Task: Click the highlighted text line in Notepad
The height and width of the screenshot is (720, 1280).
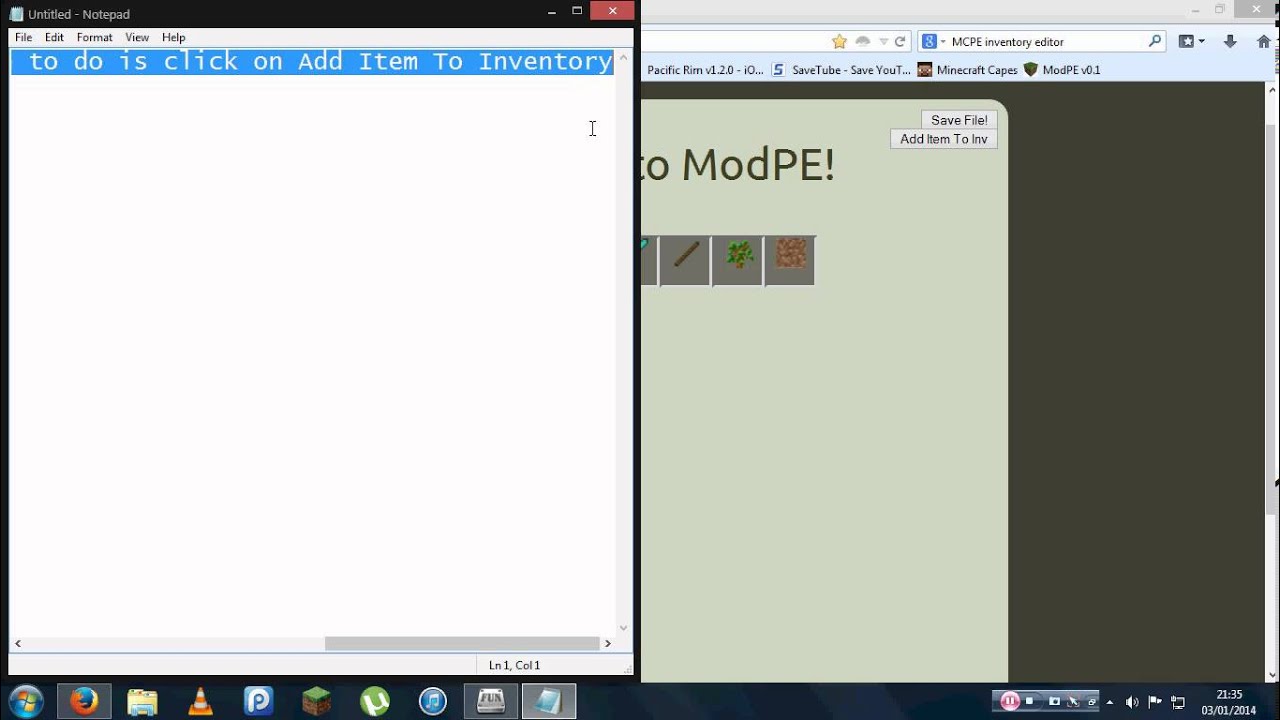Action: pos(312,62)
